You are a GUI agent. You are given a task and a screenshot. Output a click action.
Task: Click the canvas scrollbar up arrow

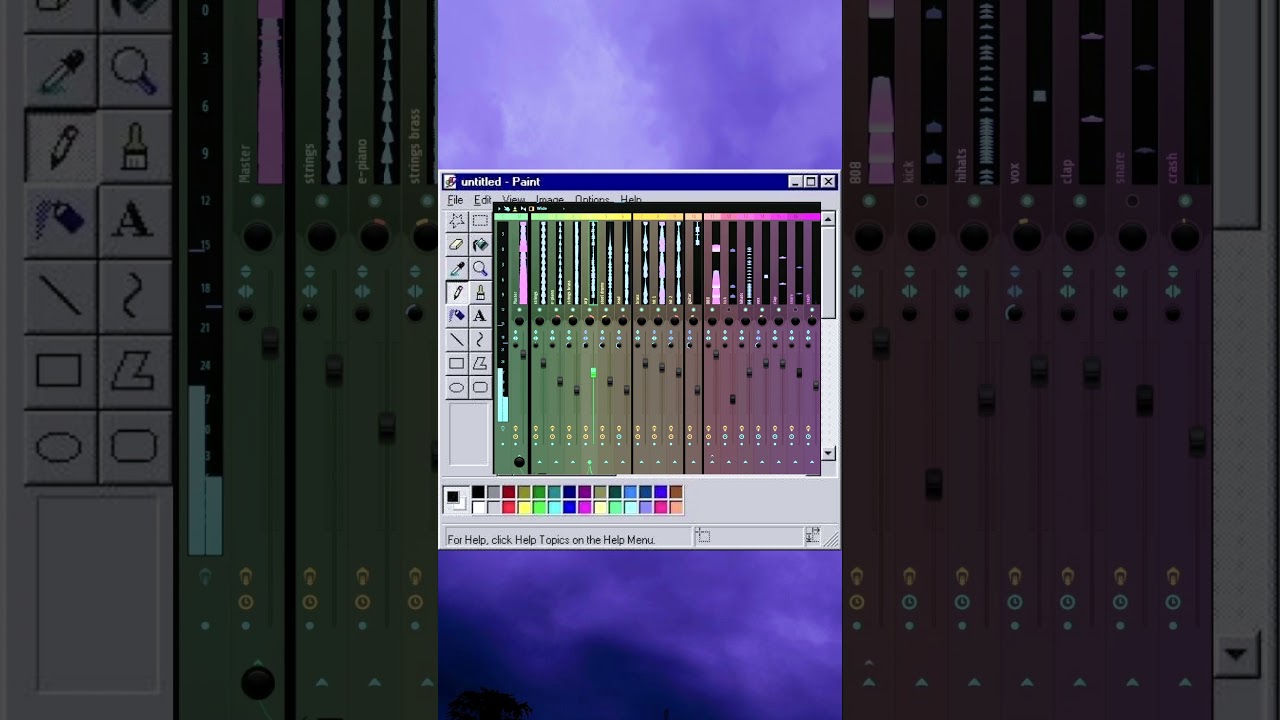[828, 218]
